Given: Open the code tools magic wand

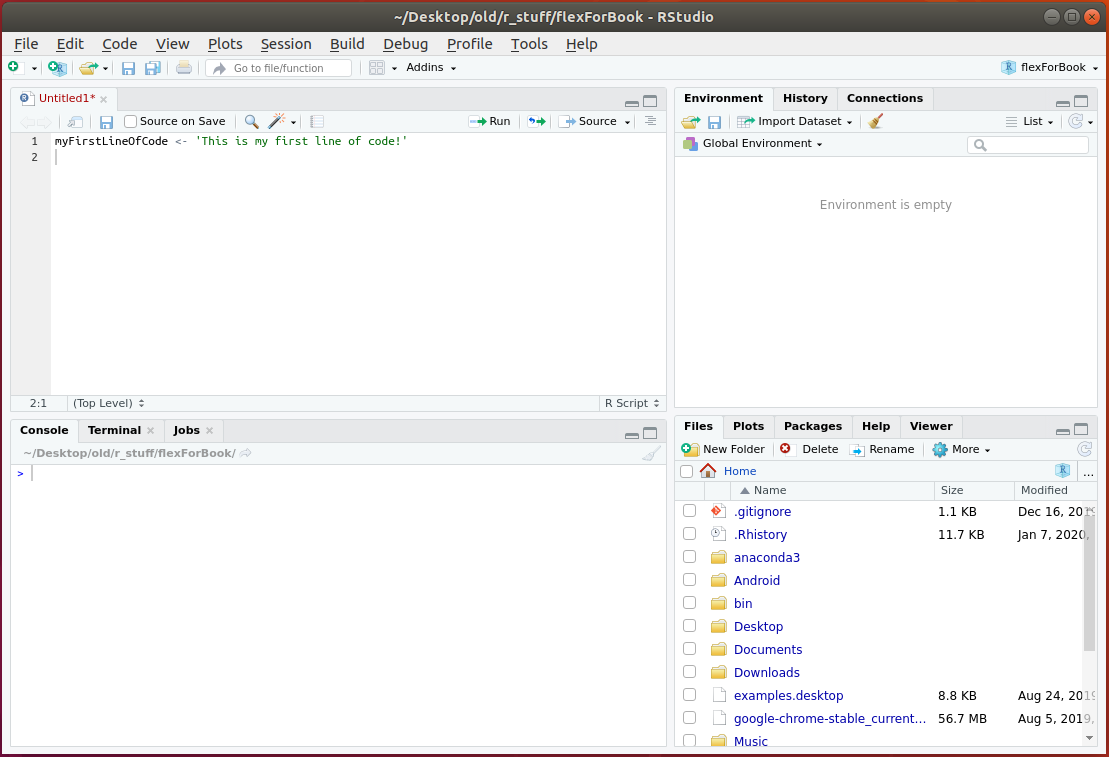Looking at the screenshot, I should pos(277,121).
